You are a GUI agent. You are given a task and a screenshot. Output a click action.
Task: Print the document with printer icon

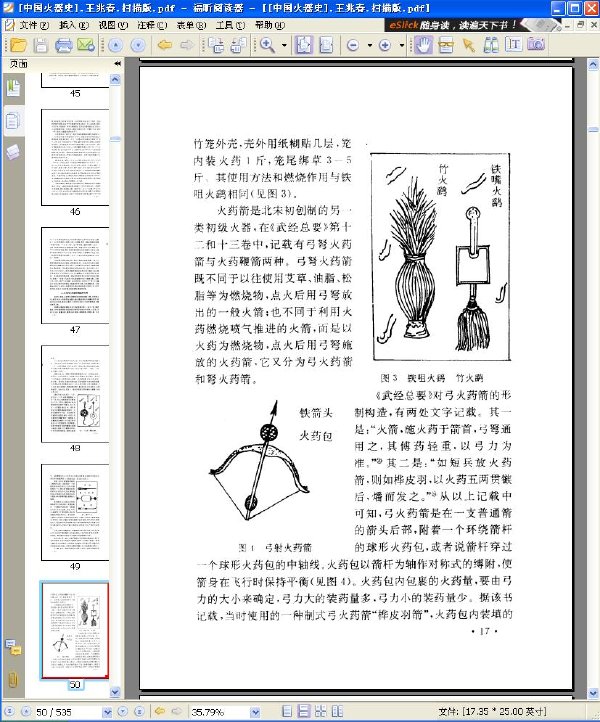(63, 45)
